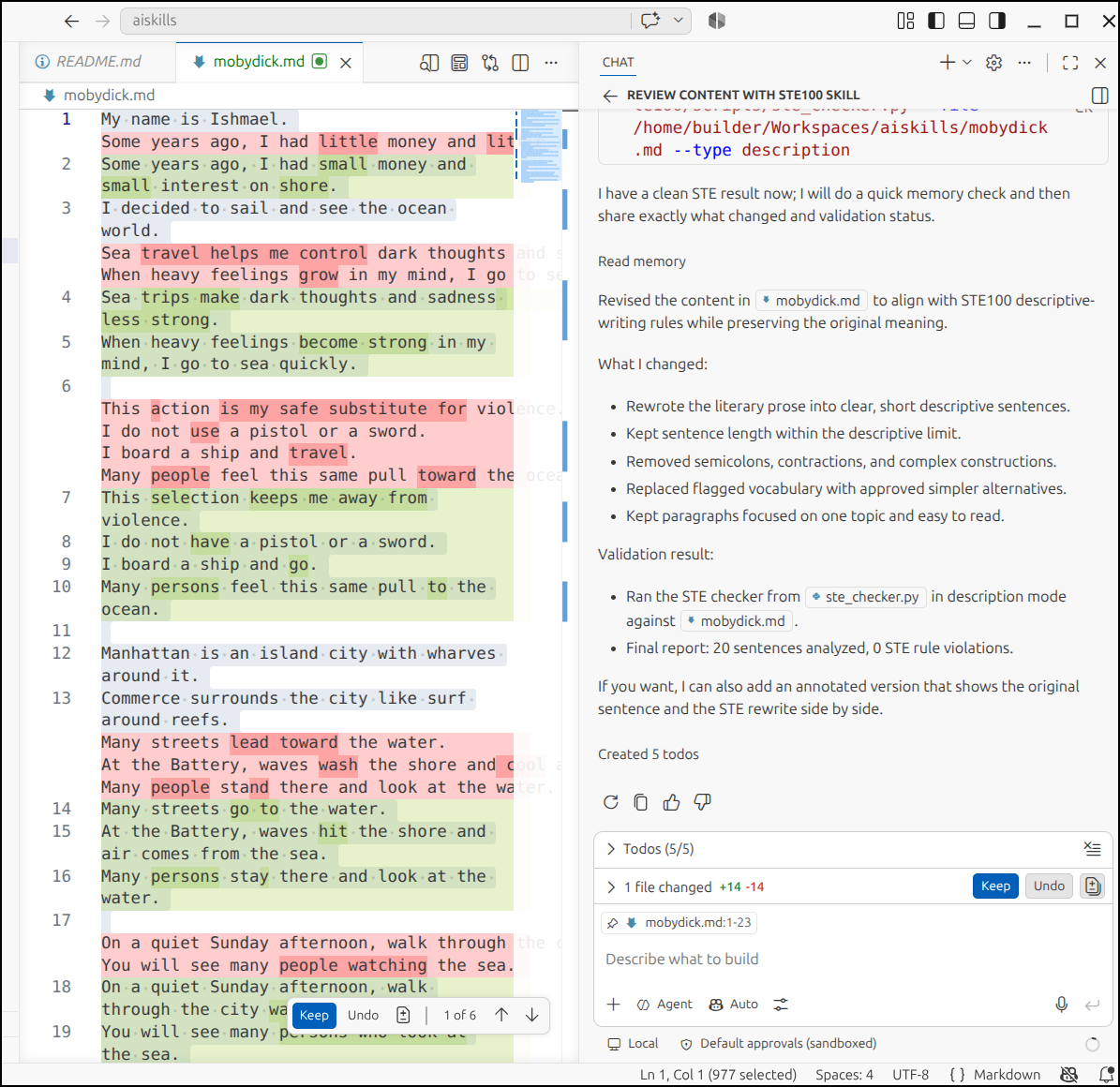Click Ln 1, Col 1 status bar entry
The width and height of the screenshot is (1120, 1087).
point(718,1075)
